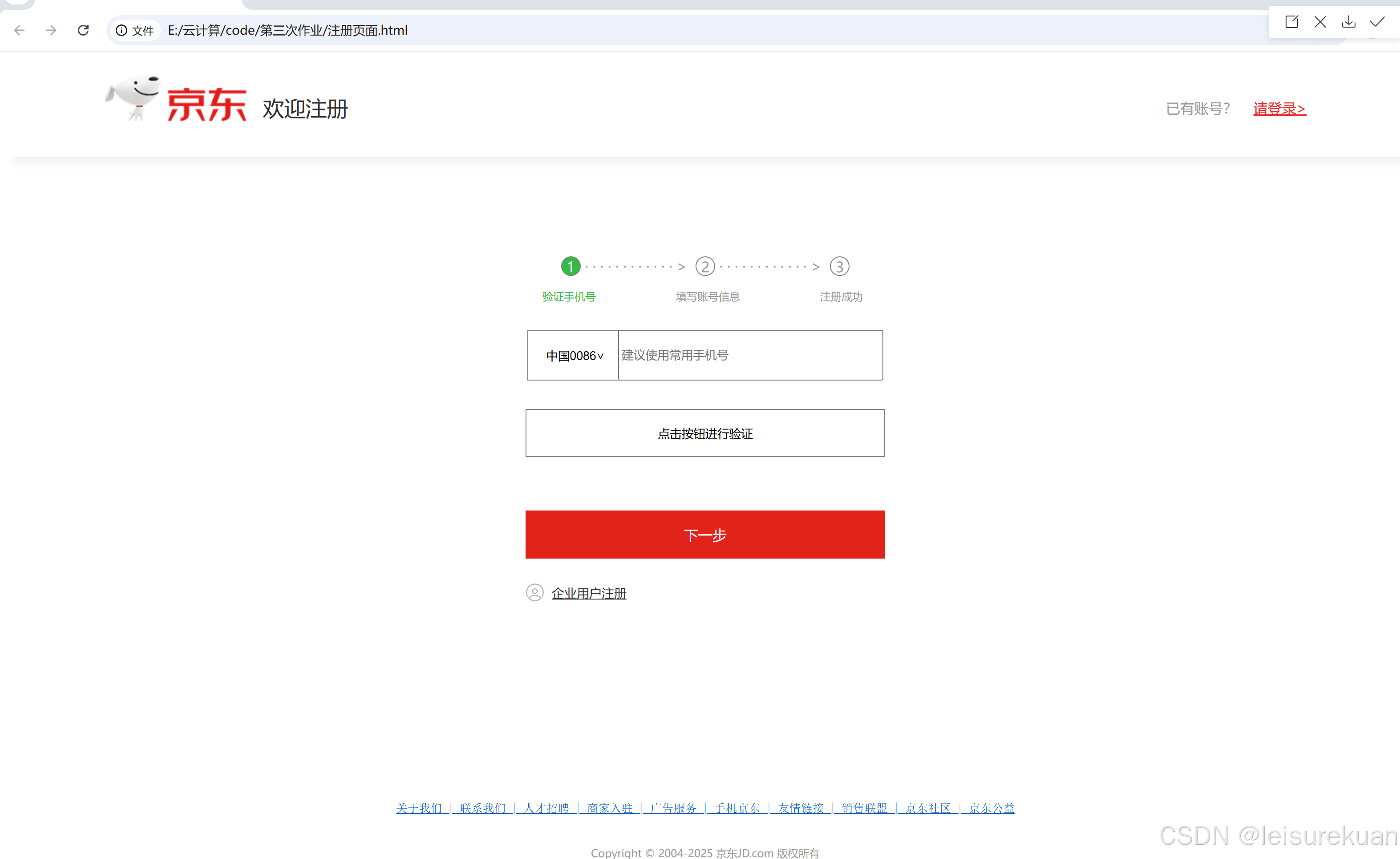
Task: Focus the 建议使用常用手机号 phone input
Action: [750, 356]
